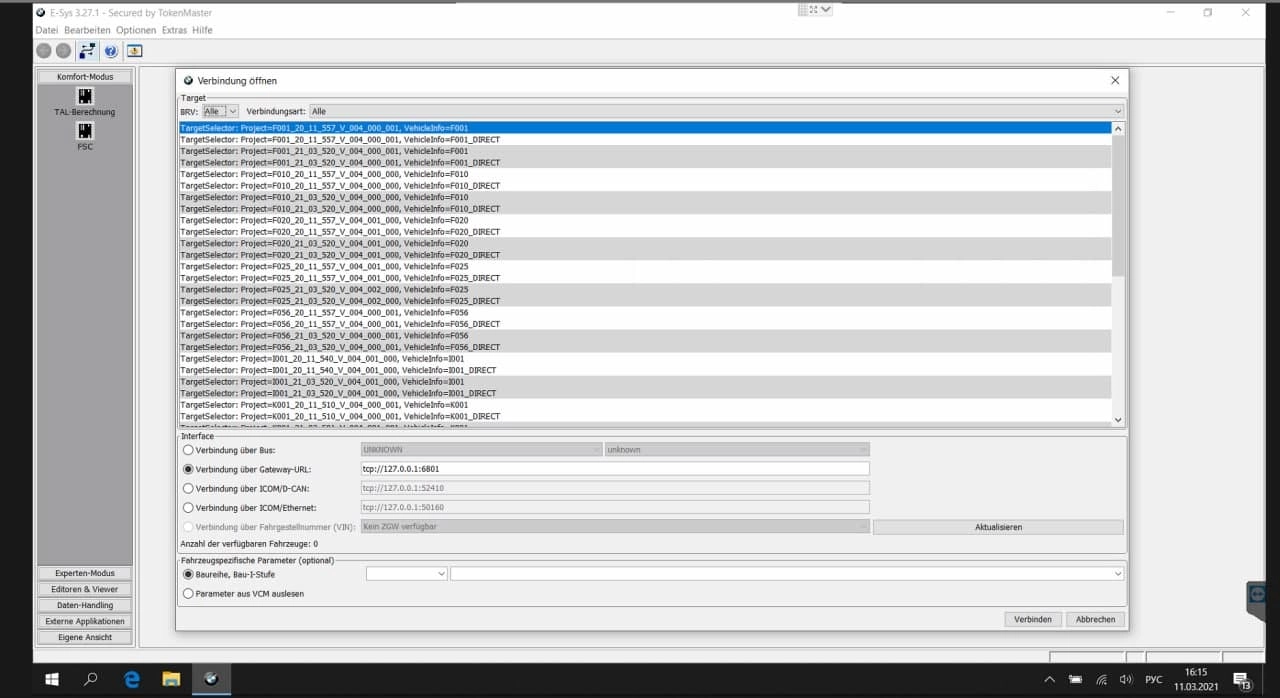Select row F020_21_03_520 with VehicleInfo=F020_DIRECT
This screenshot has width=1280, height=698.
click(645, 255)
